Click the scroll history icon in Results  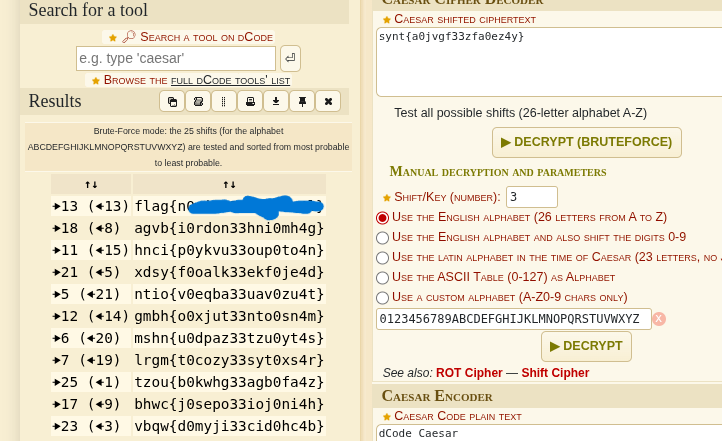tap(198, 101)
